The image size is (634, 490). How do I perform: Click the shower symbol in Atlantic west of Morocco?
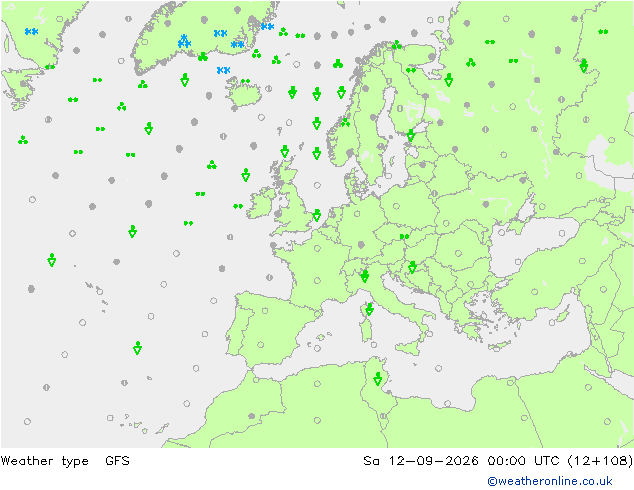point(137,348)
